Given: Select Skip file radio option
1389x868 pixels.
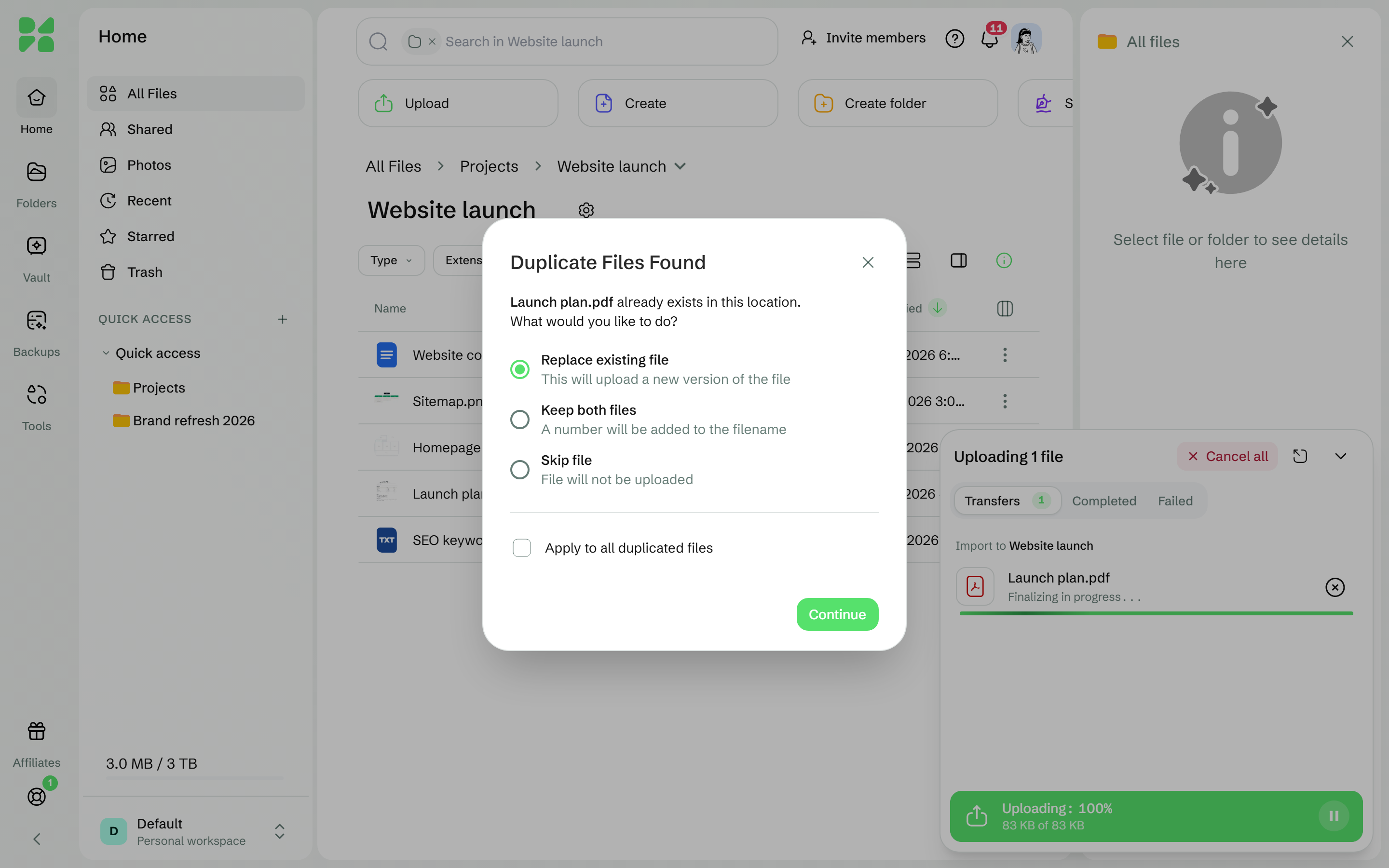Looking at the screenshot, I should pyautogui.click(x=519, y=470).
